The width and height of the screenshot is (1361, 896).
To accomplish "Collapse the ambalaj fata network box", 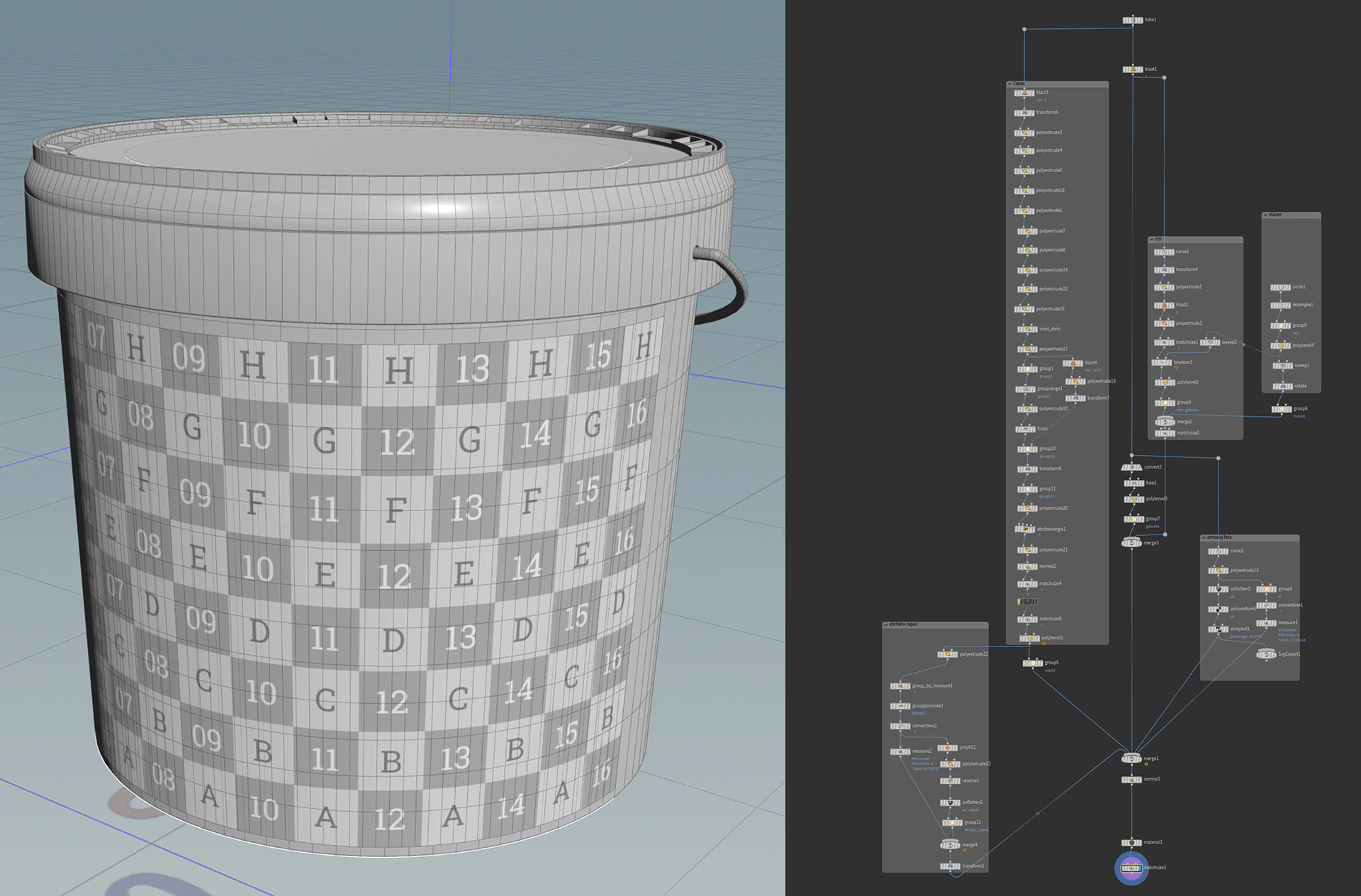I will click(x=1204, y=537).
